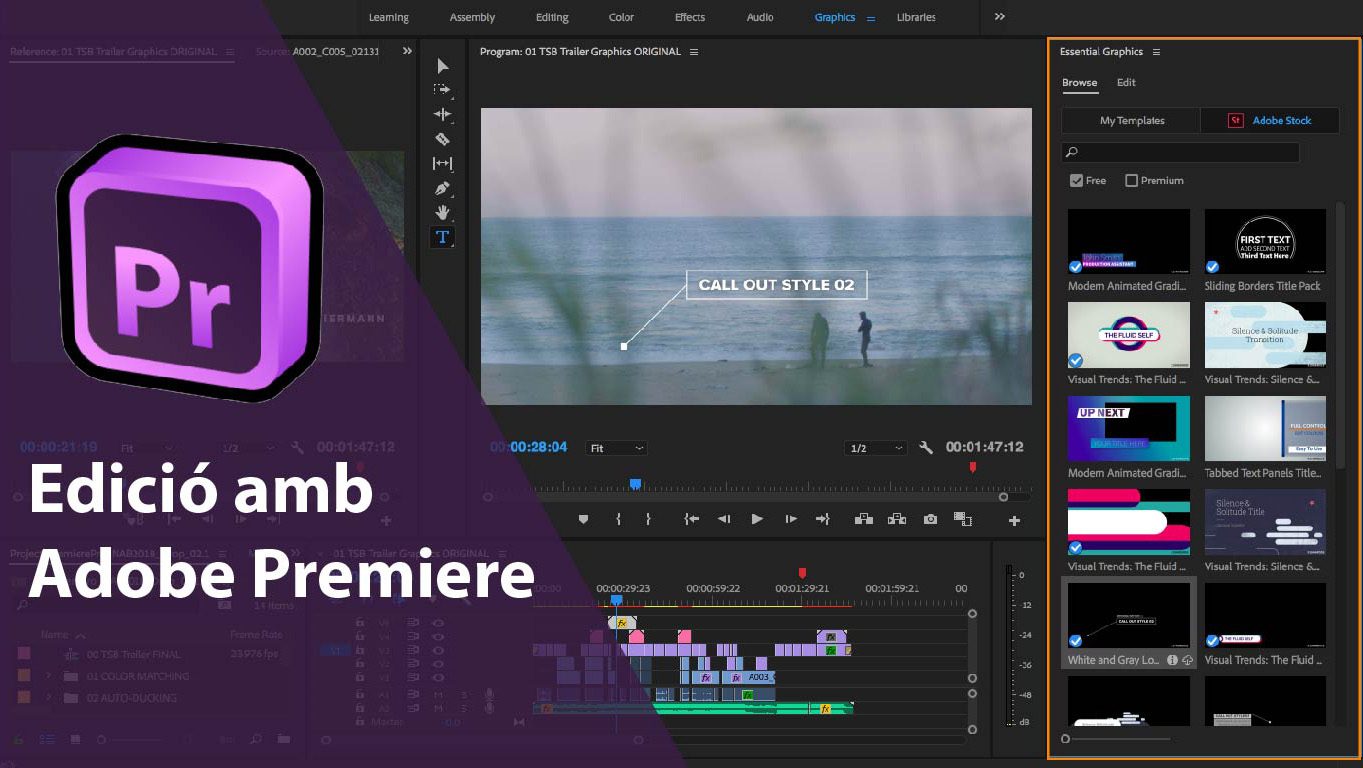Screen dimensions: 1363x768
Task: Select the Sliding Borders Title Pack thumbnail
Action: pos(1265,241)
